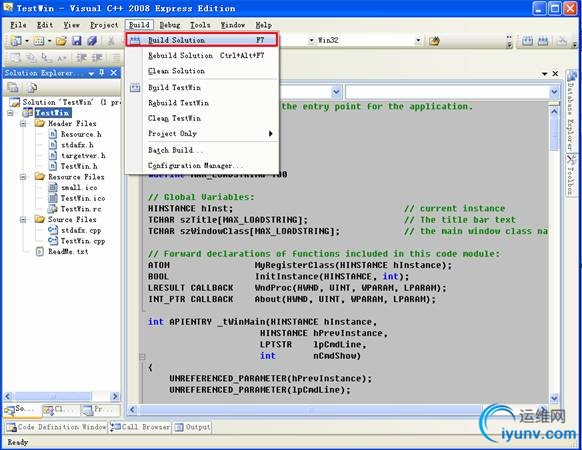Select Build TestWin menu entry

(x=202, y=88)
